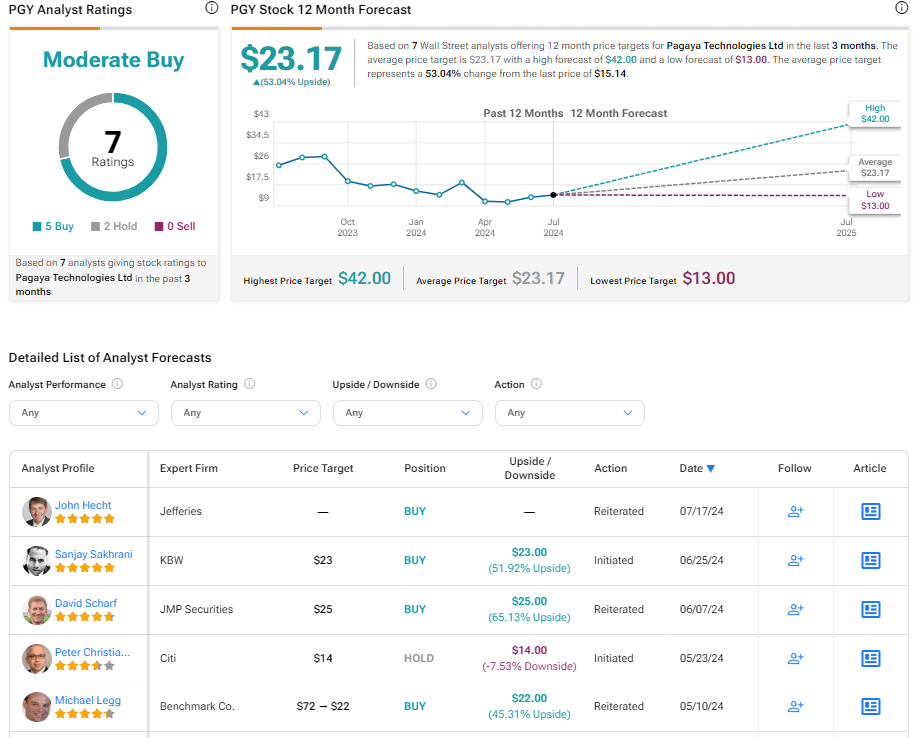The width and height of the screenshot is (915, 738).
Task: Expand the Analyst Rating dropdown
Action: click(246, 413)
